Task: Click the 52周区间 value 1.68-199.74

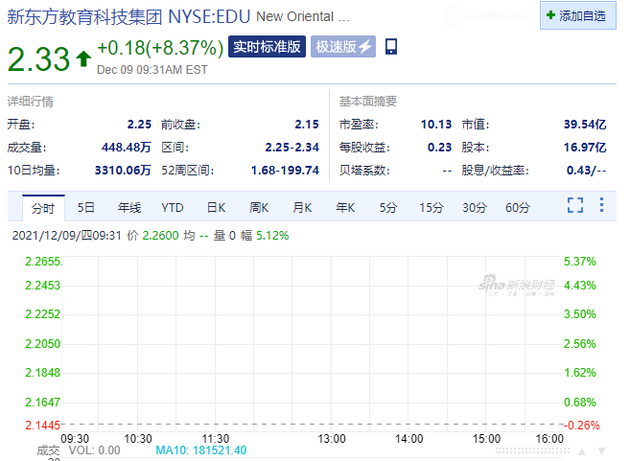Action: [x=285, y=170]
